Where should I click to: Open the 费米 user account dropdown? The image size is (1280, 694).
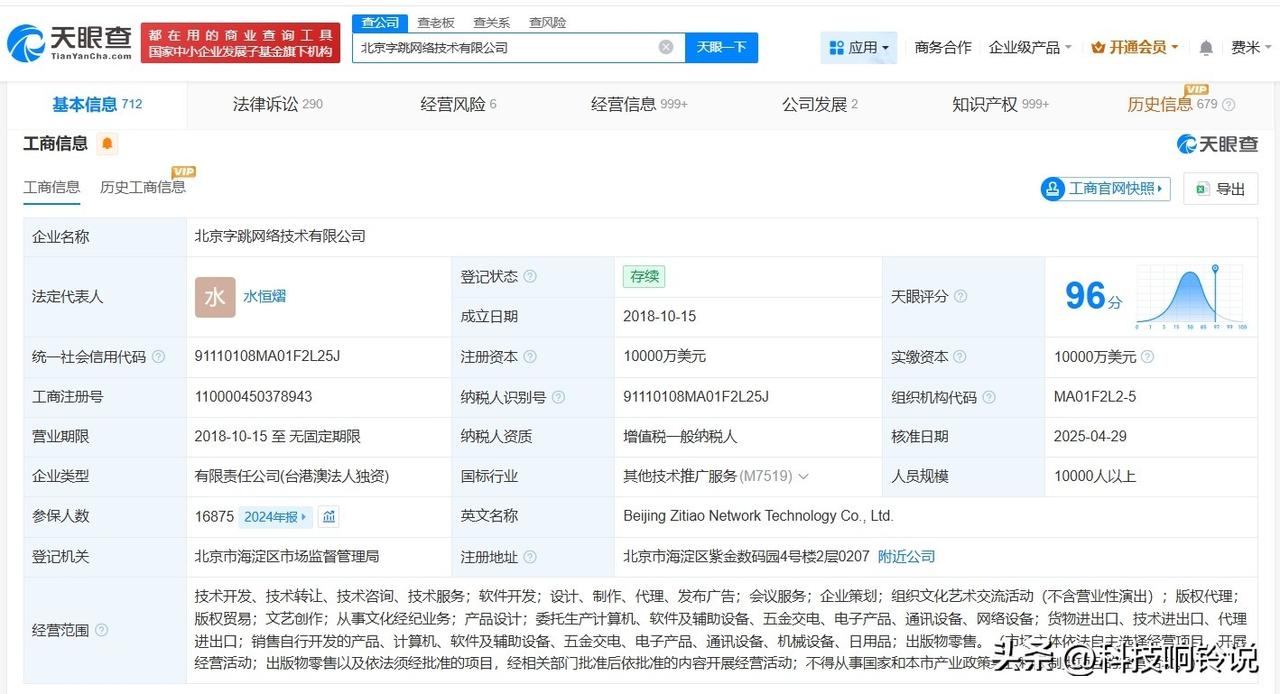pyautogui.click(x=1251, y=47)
